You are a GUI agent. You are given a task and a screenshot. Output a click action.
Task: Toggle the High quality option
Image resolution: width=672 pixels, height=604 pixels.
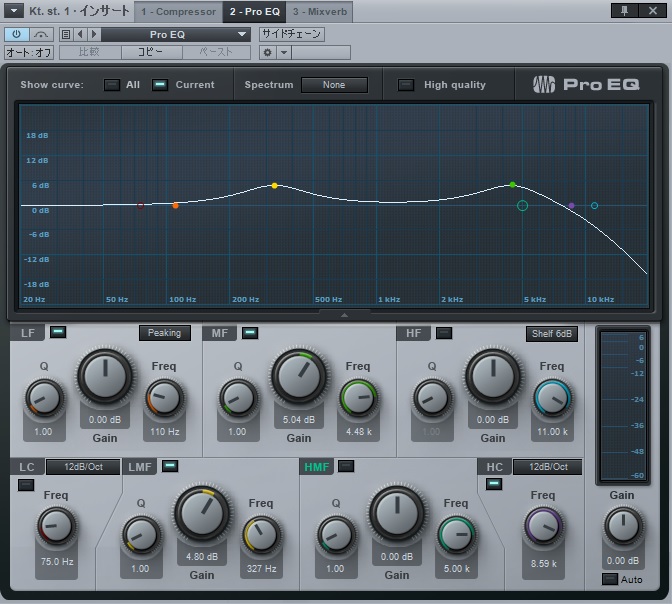pos(405,85)
